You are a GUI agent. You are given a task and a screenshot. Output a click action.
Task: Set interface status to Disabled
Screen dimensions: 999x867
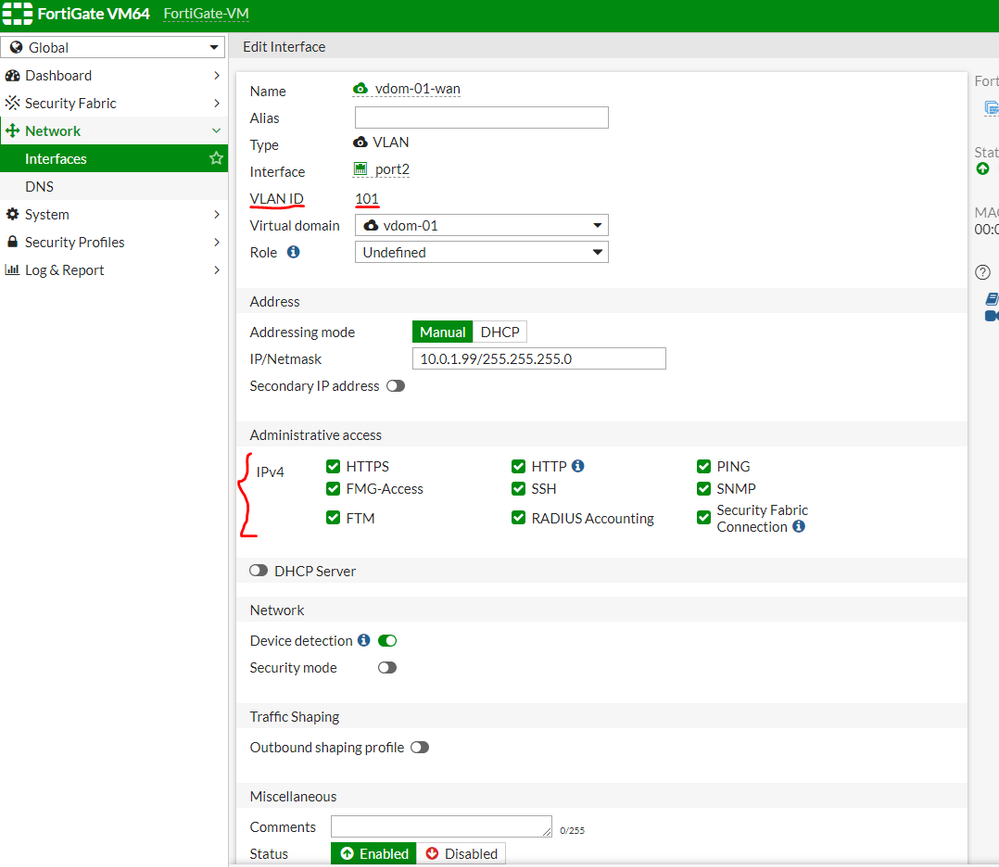[461, 854]
